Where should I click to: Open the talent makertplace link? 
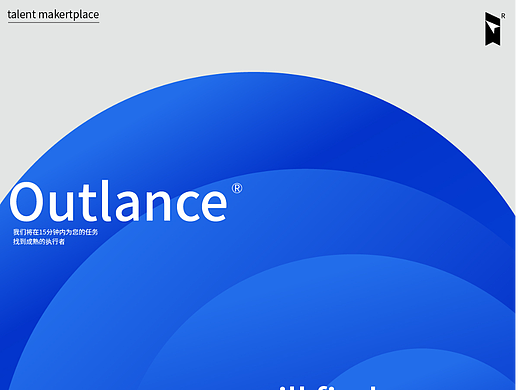click(x=53, y=15)
